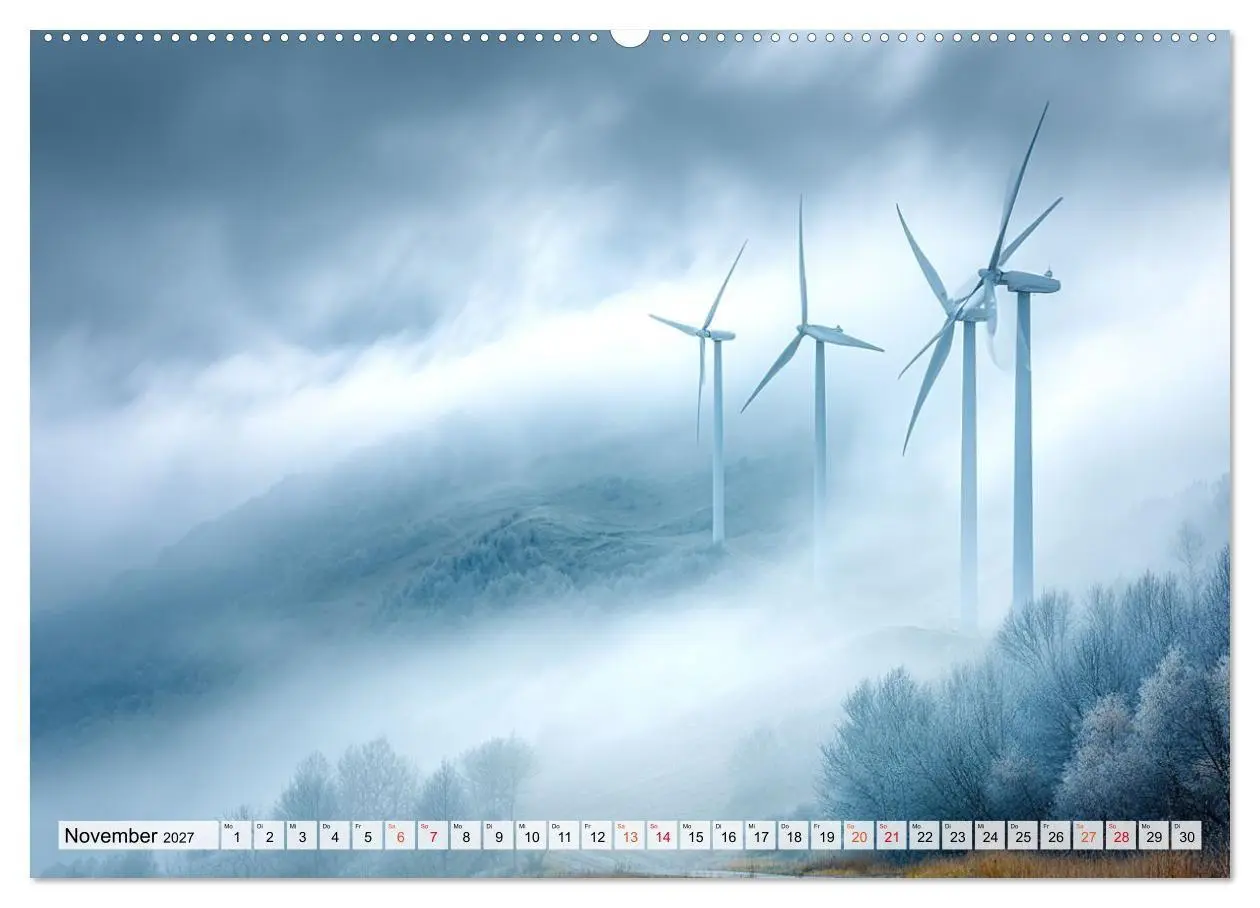Select Sunday 28 in the calendar strip
Image resolution: width=1260 pixels, height=908 pixels.
click(x=1122, y=836)
